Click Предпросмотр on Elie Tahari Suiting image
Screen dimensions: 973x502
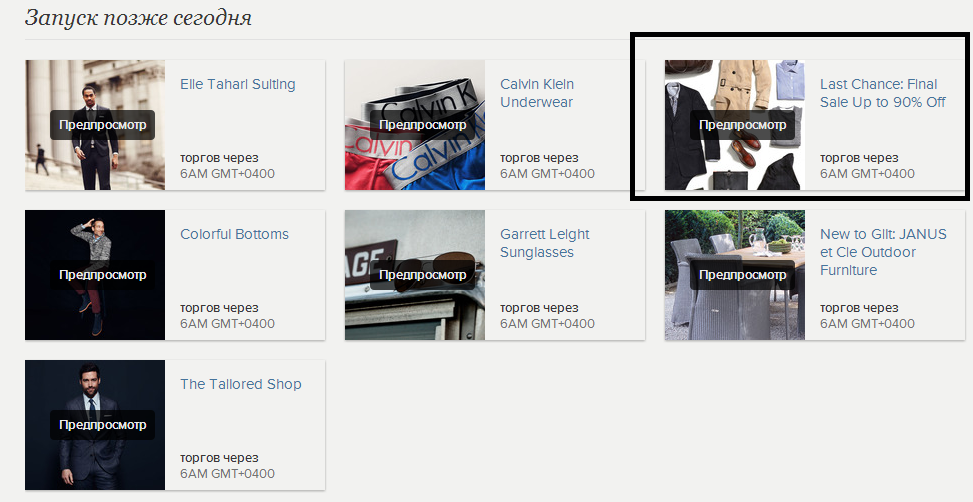pos(102,125)
